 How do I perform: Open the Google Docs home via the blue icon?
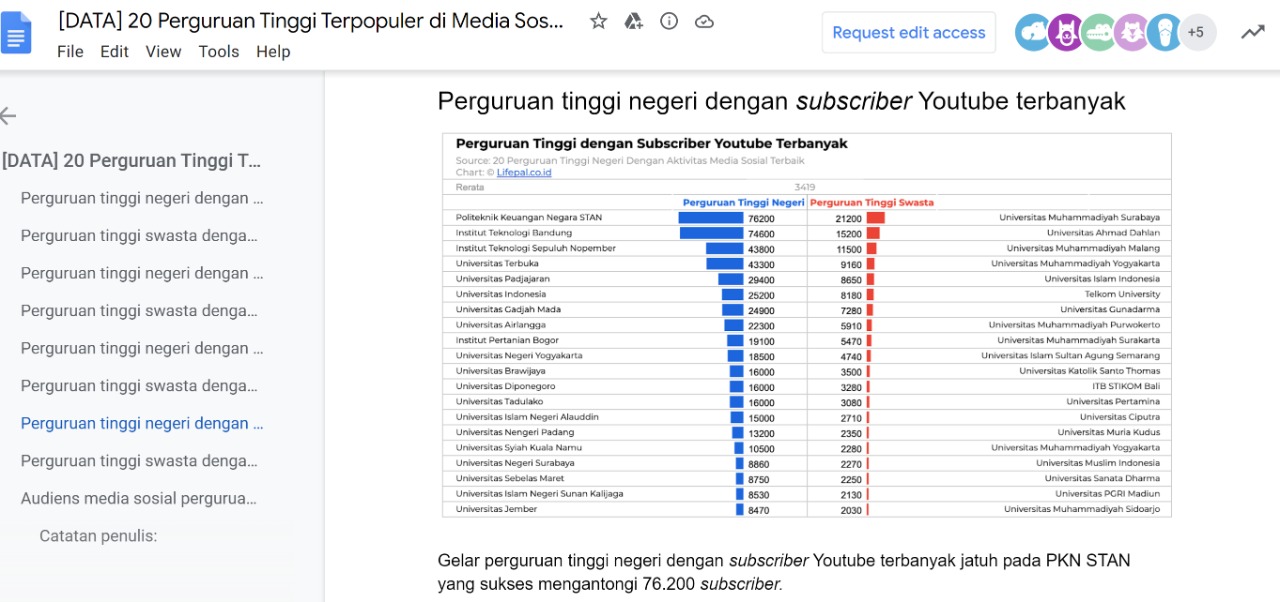pos(16,32)
